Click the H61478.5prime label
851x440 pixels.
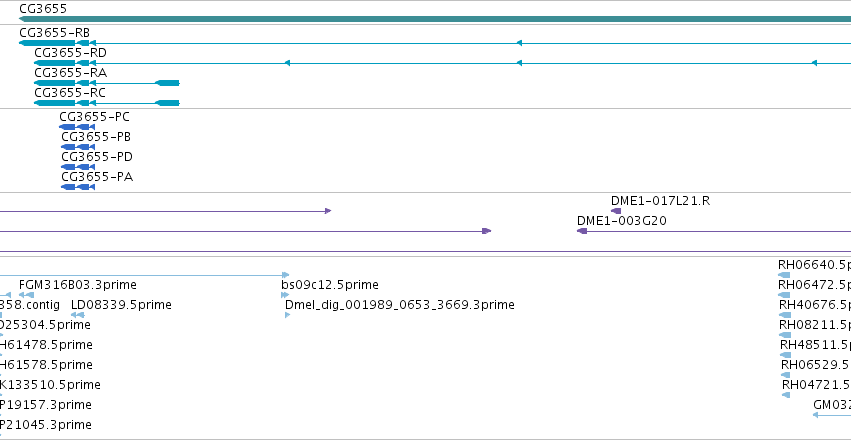click(x=46, y=345)
